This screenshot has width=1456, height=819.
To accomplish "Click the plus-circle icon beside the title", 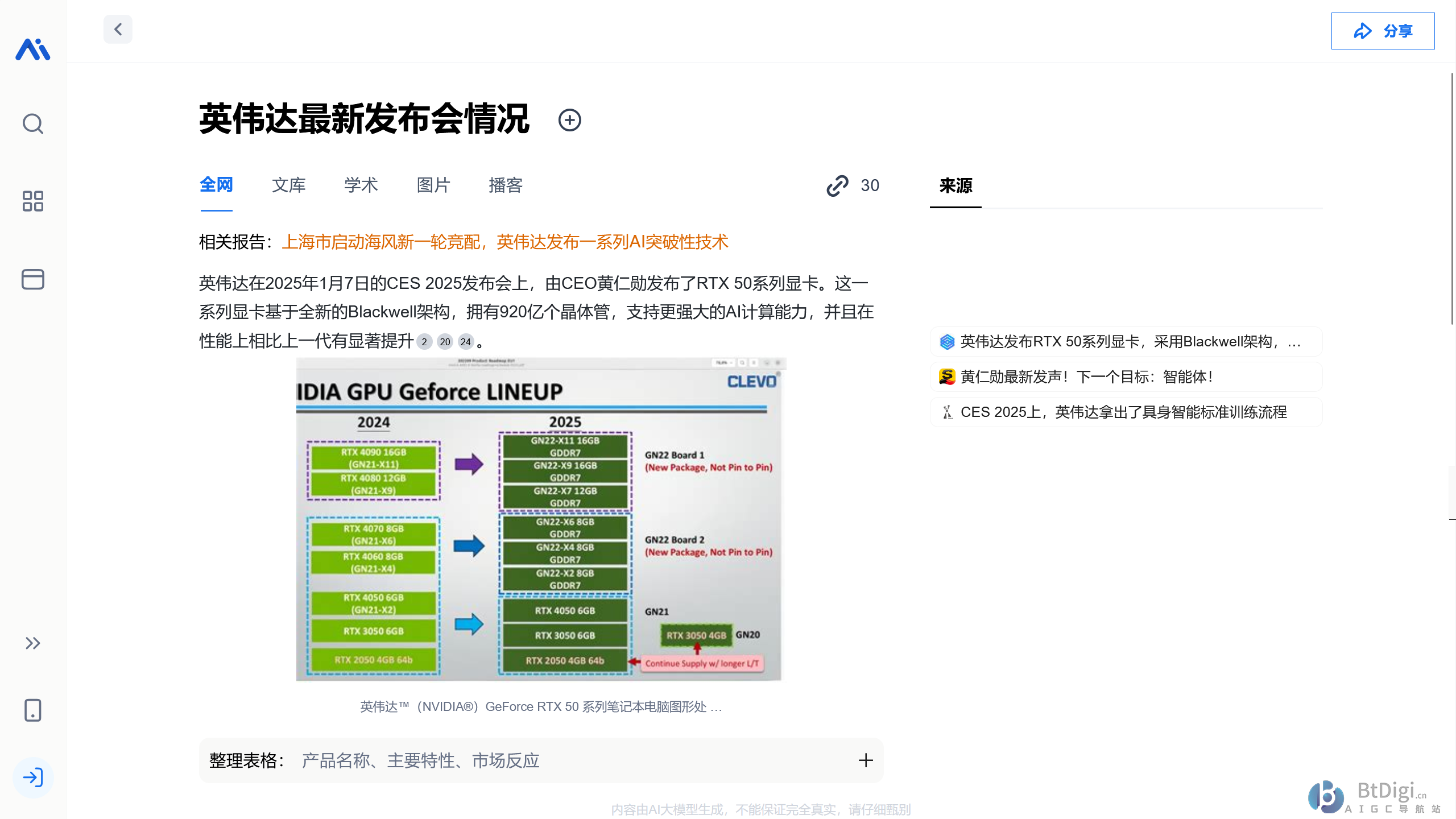I will [x=569, y=120].
